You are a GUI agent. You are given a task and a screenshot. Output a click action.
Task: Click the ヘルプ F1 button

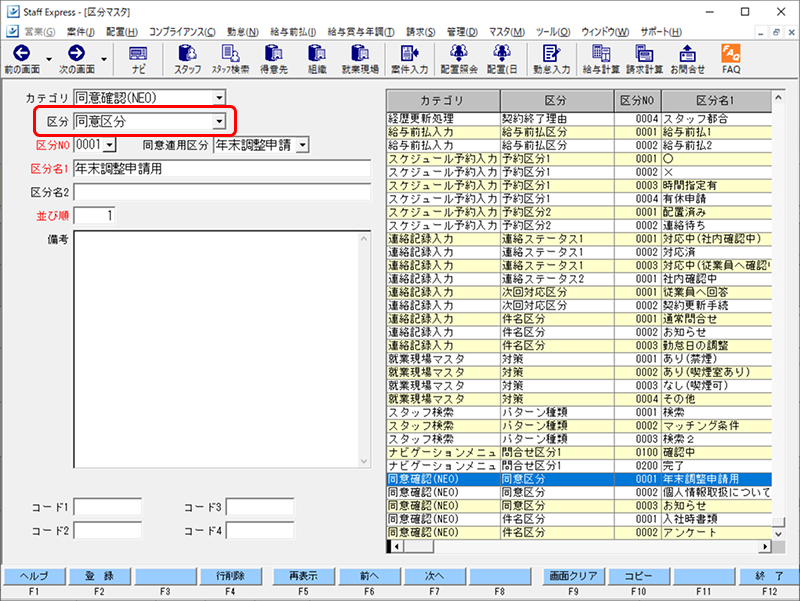[34, 576]
